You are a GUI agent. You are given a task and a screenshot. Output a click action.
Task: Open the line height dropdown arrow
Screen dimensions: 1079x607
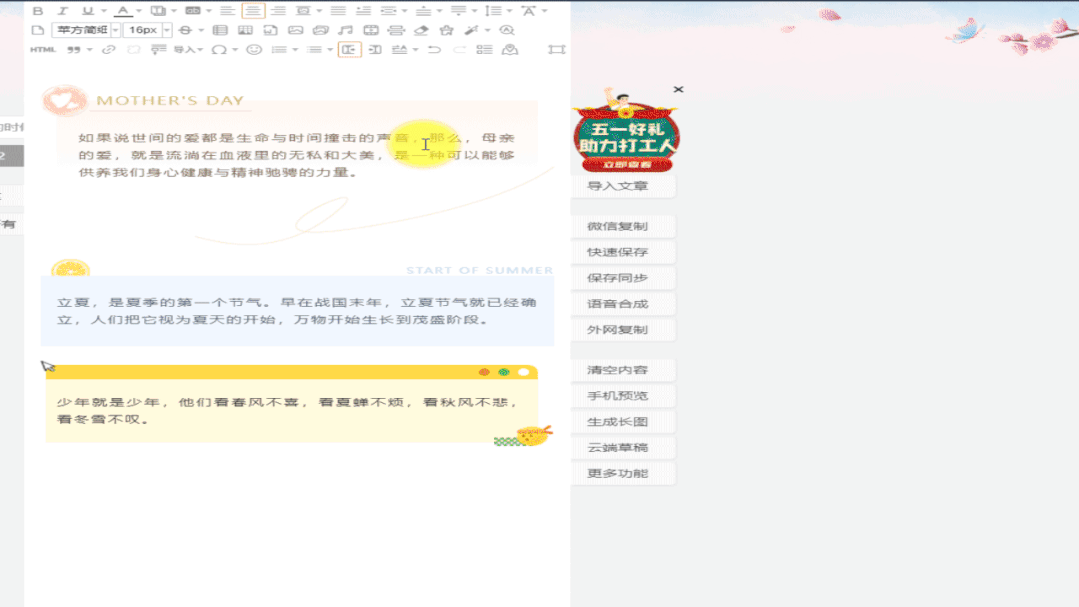509,11
